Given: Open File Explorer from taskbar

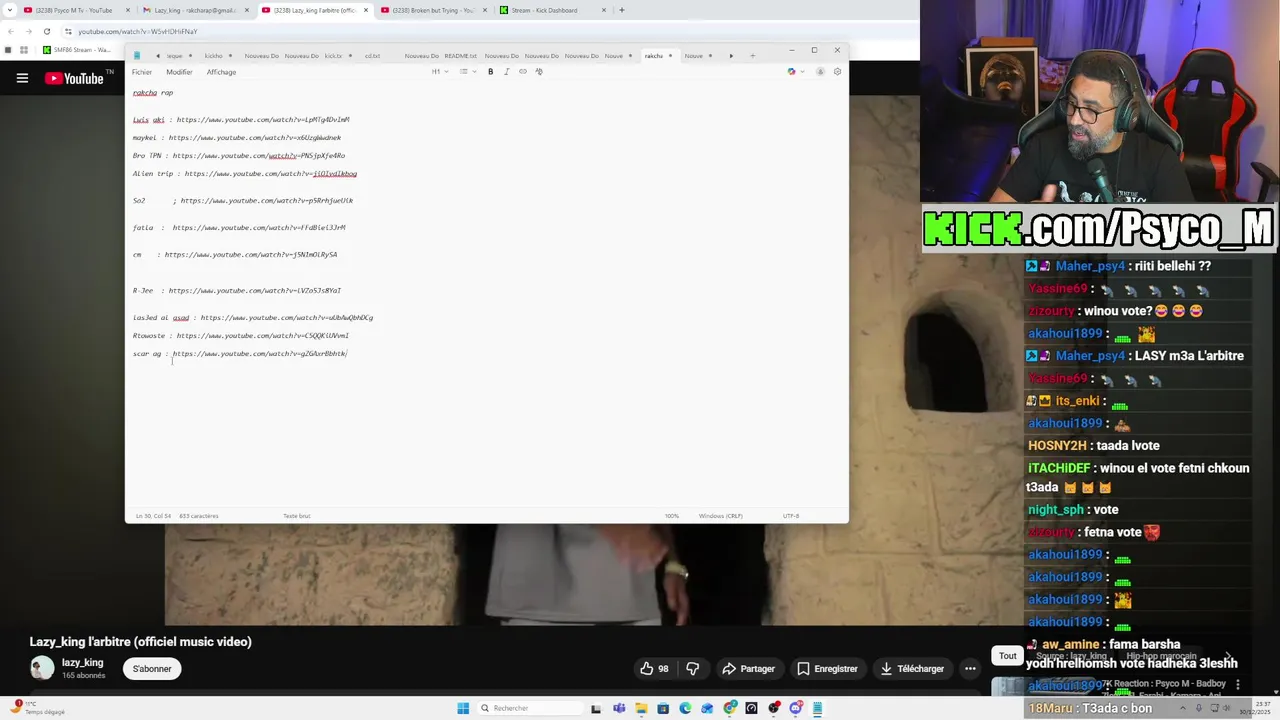Looking at the screenshot, I should (641, 708).
